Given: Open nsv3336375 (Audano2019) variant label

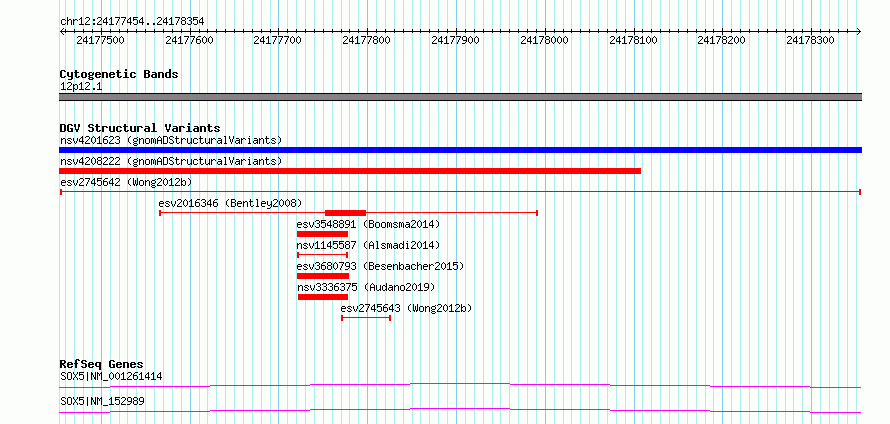Looking at the screenshot, I should (x=366, y=287).
